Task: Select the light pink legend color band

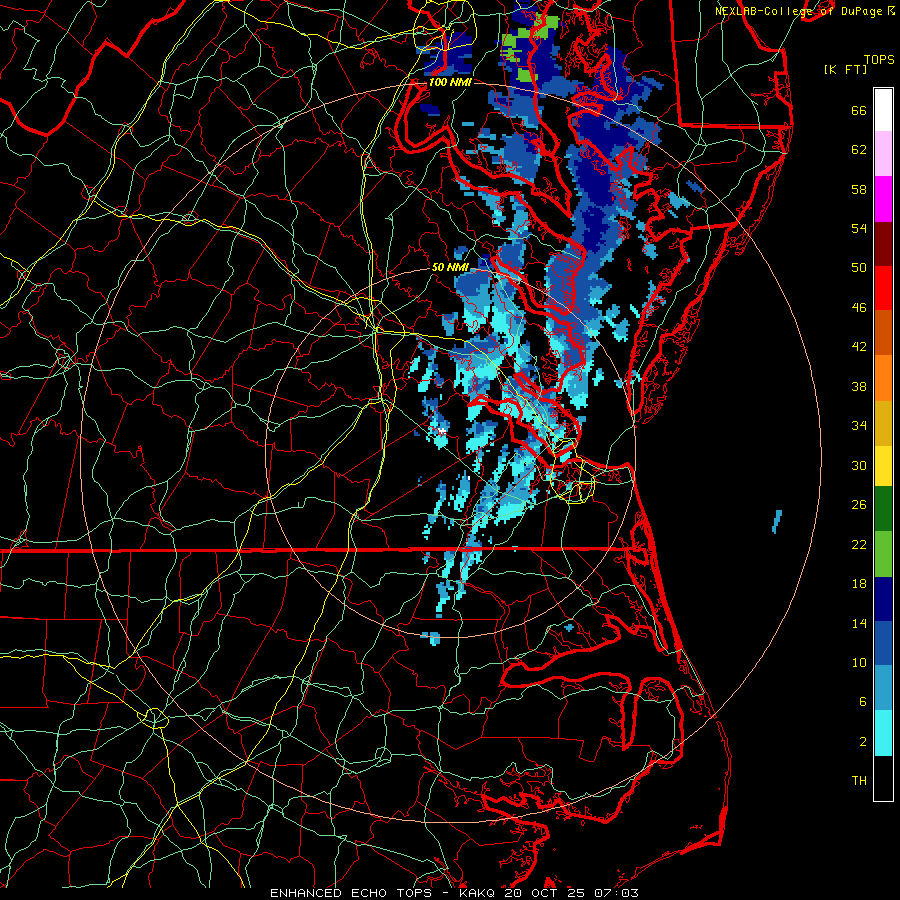Action: 883,154
